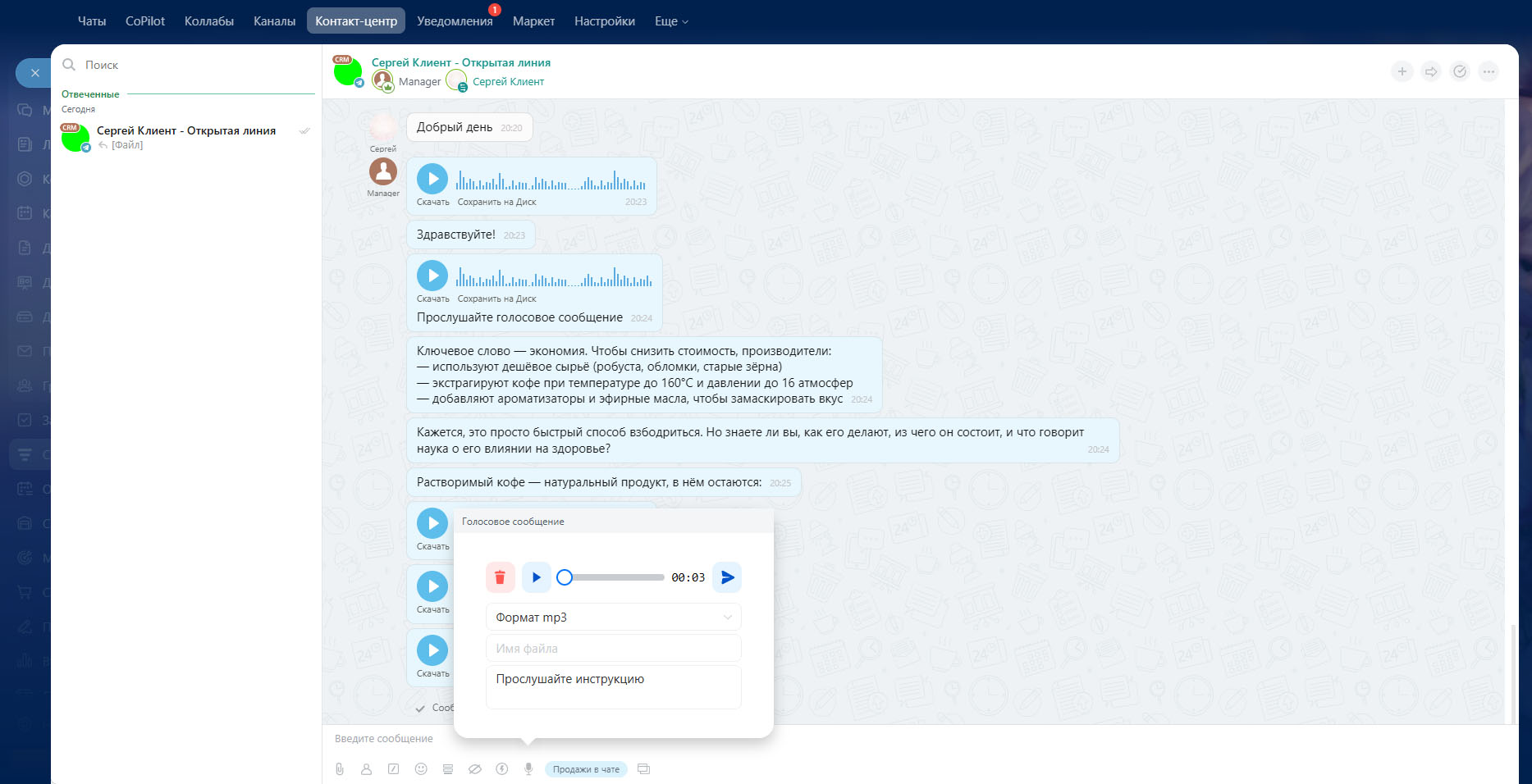Click the microphone voice recording icon
Screen dimensions: 1532x784
(528, 769)
